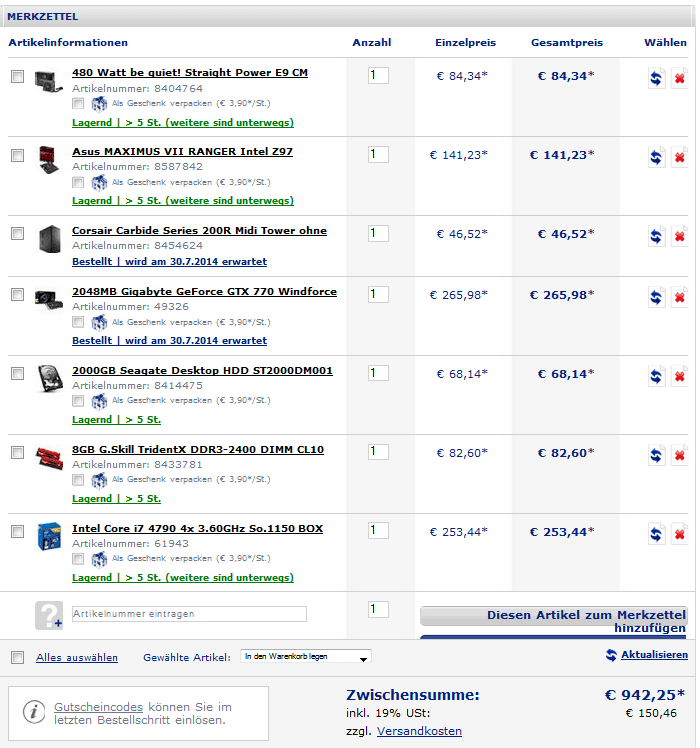Update icon for Seagate Desktop HDD row

pos(656,376)
